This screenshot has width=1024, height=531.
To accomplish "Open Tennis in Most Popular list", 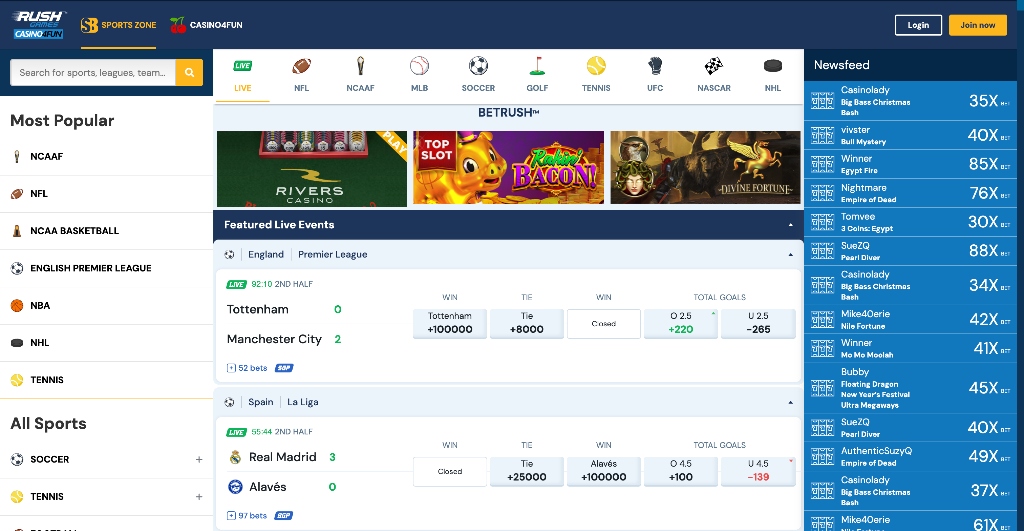I will point(106,380).
